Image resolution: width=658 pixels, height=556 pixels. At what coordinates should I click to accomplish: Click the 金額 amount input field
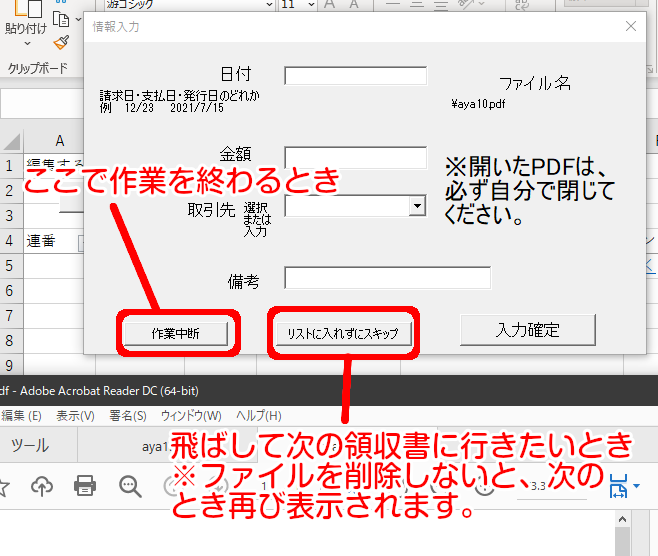355,157
